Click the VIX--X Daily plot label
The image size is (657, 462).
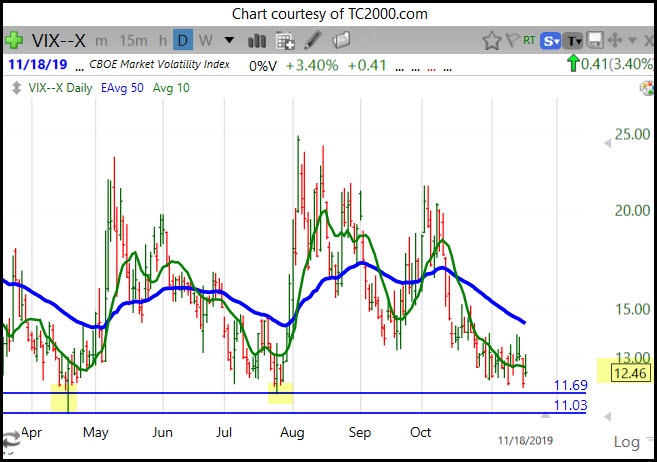click(60, 88)
